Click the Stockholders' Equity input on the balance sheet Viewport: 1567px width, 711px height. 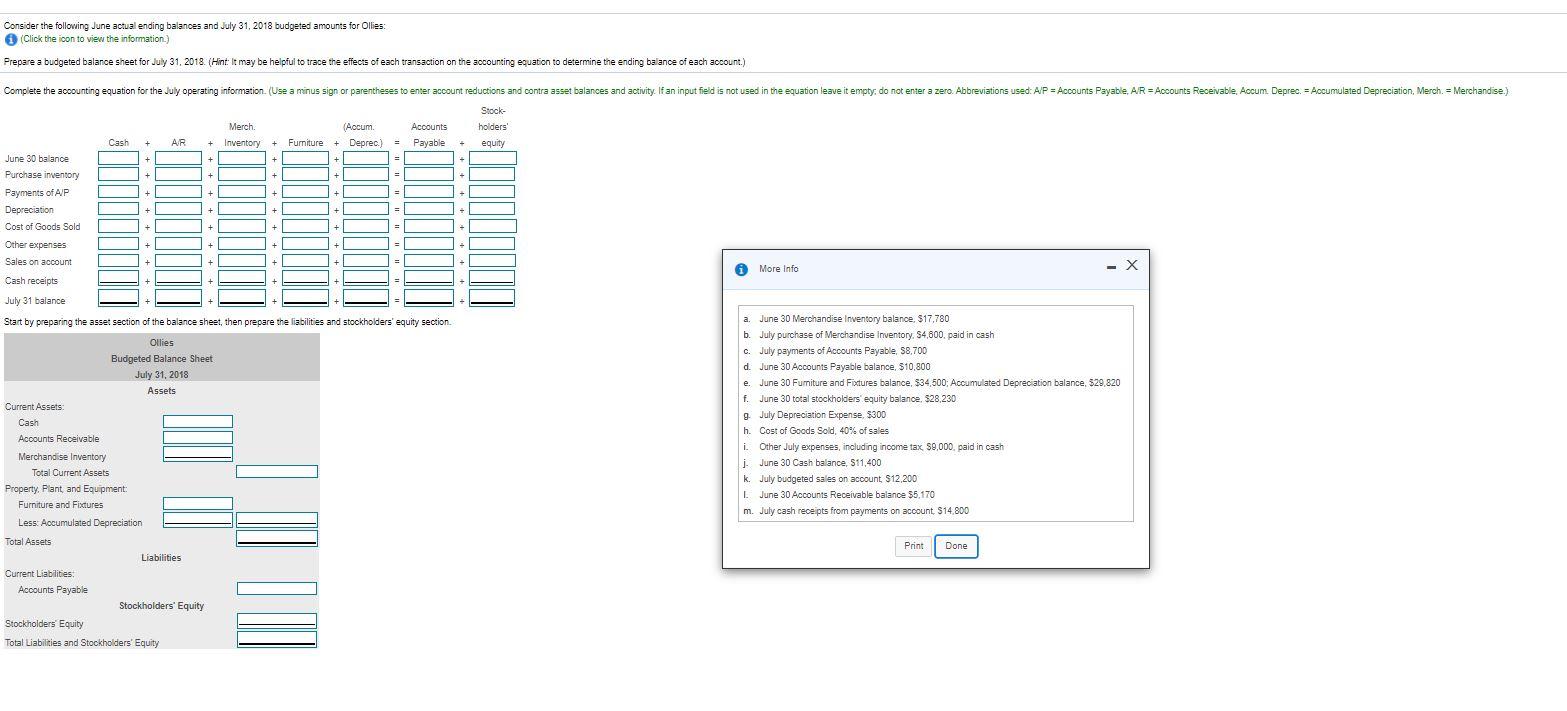point(277,622)
